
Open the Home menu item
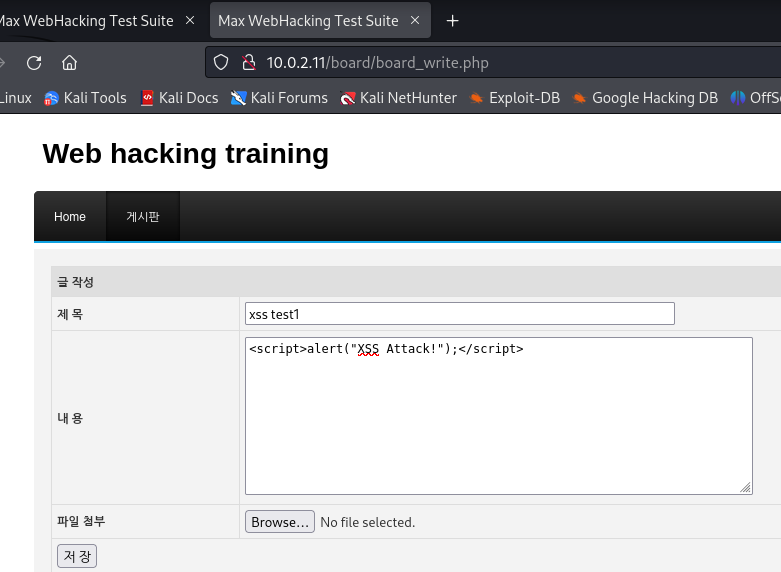(70, 217)
